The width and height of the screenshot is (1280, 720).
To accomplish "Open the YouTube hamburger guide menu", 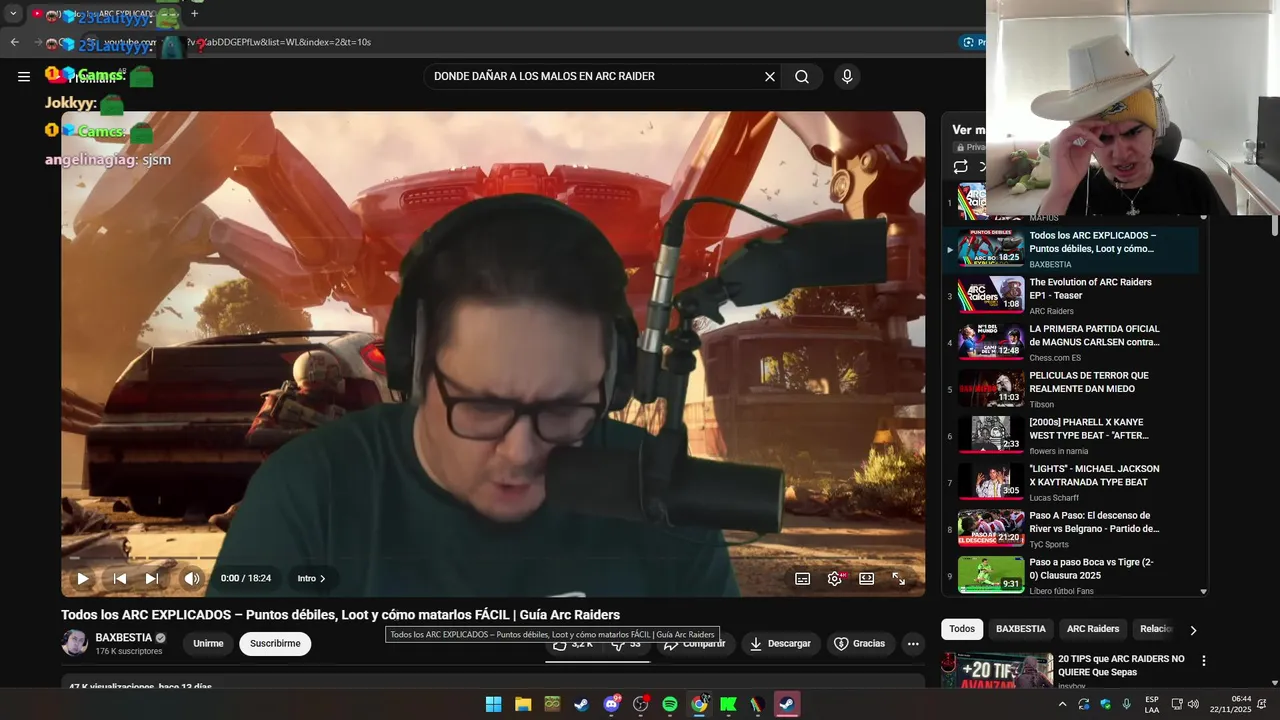I will coord(24,76).
